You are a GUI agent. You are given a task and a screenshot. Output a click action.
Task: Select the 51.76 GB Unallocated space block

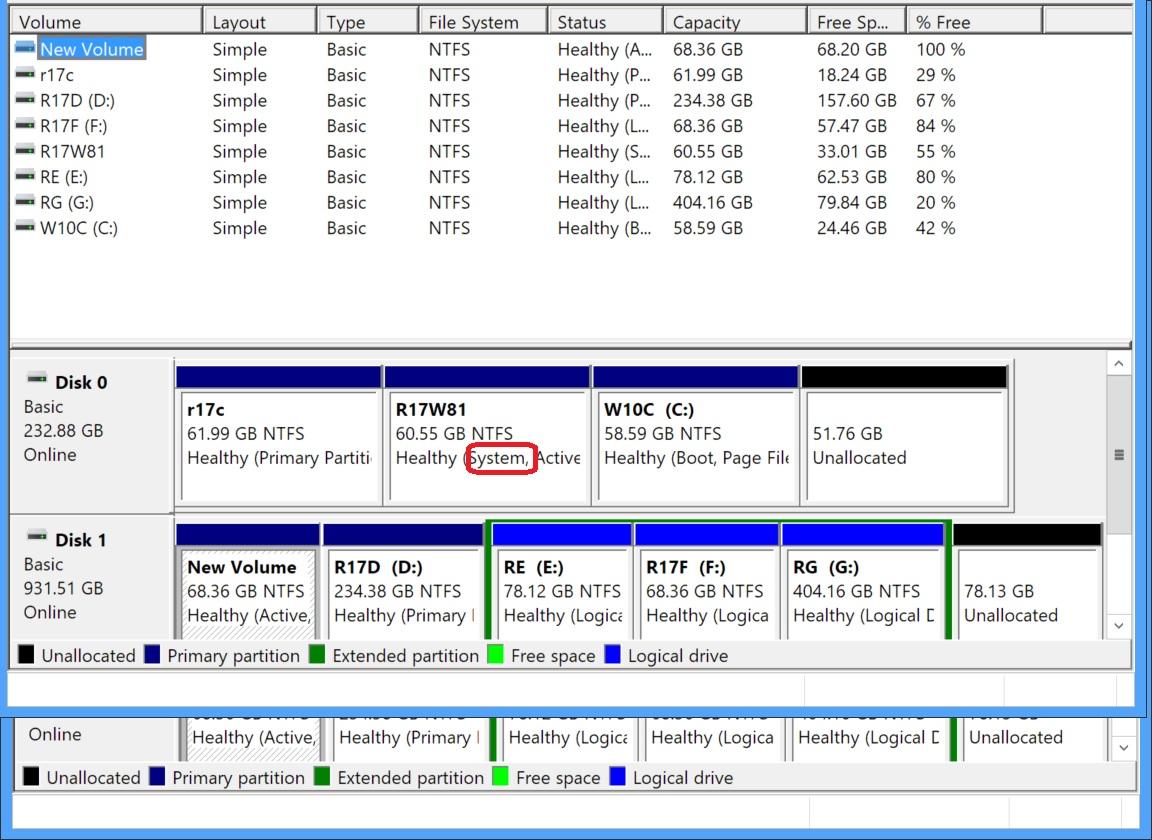pos(904,435)
